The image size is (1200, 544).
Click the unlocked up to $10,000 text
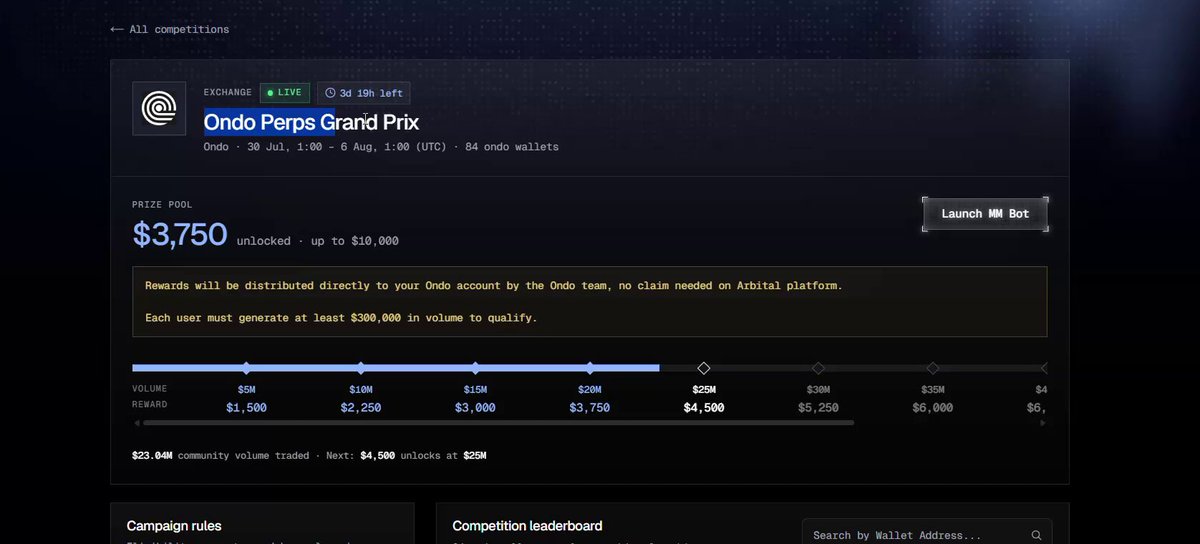coord(318,241)
